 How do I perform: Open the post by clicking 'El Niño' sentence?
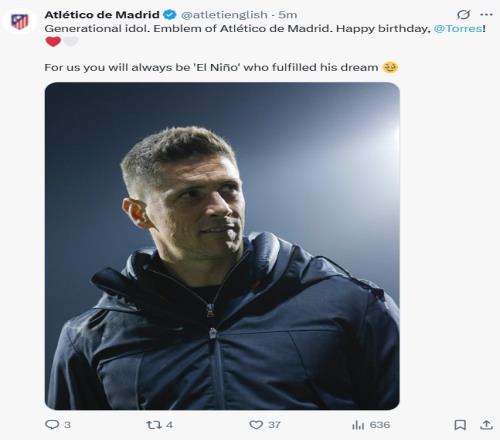(x=211, y=68)
